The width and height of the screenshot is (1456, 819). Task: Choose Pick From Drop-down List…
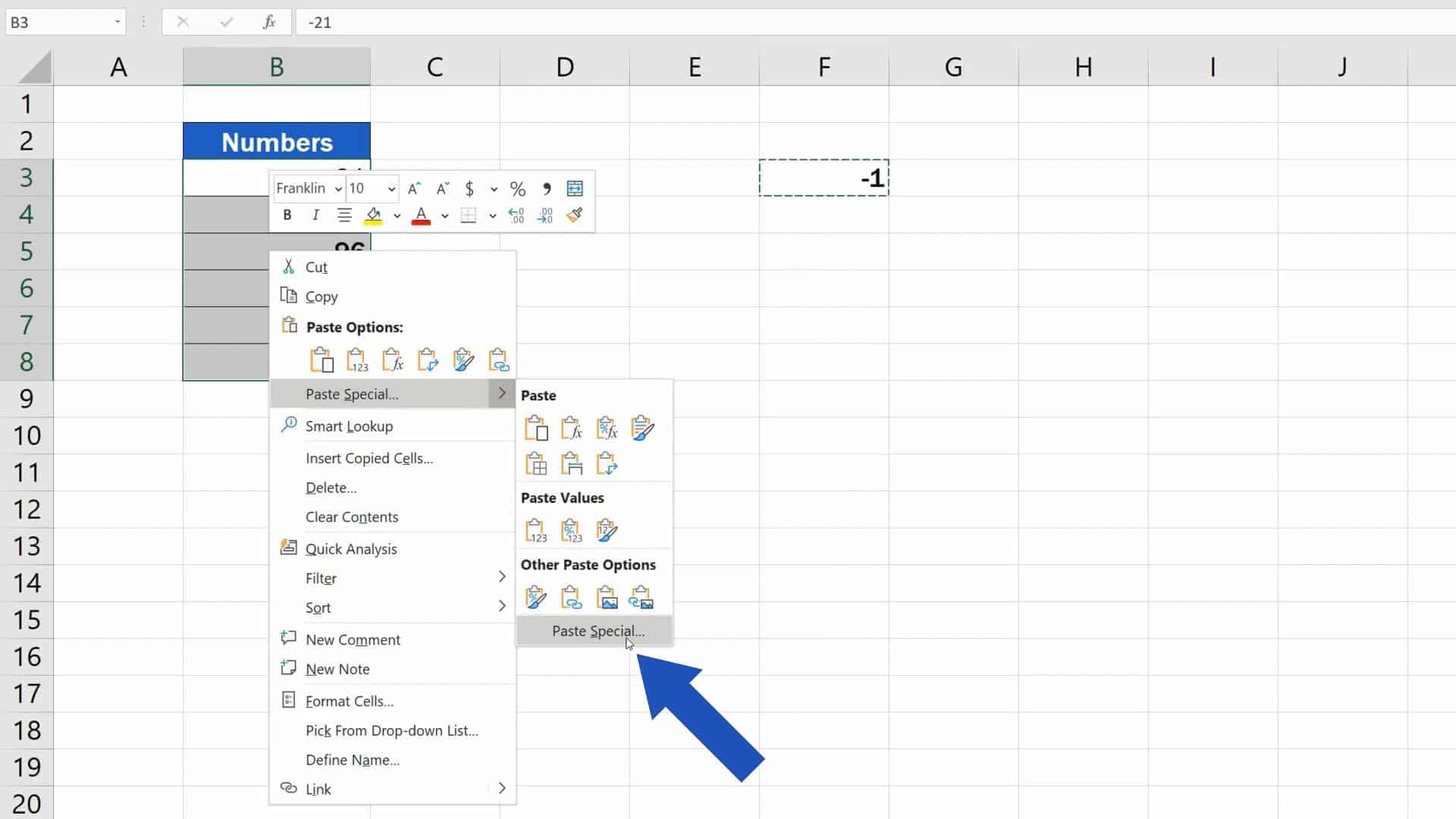393,731
